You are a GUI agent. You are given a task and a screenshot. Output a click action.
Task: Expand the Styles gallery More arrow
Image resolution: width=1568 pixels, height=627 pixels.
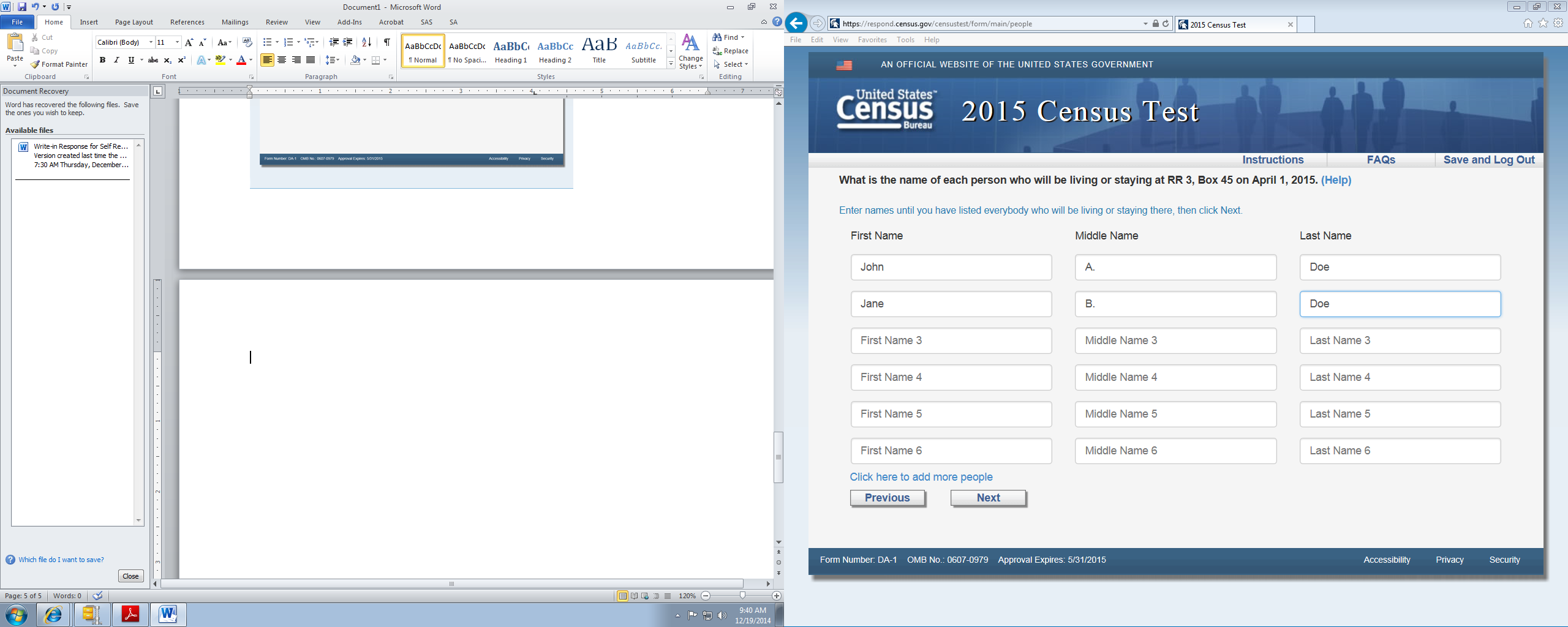671,64
